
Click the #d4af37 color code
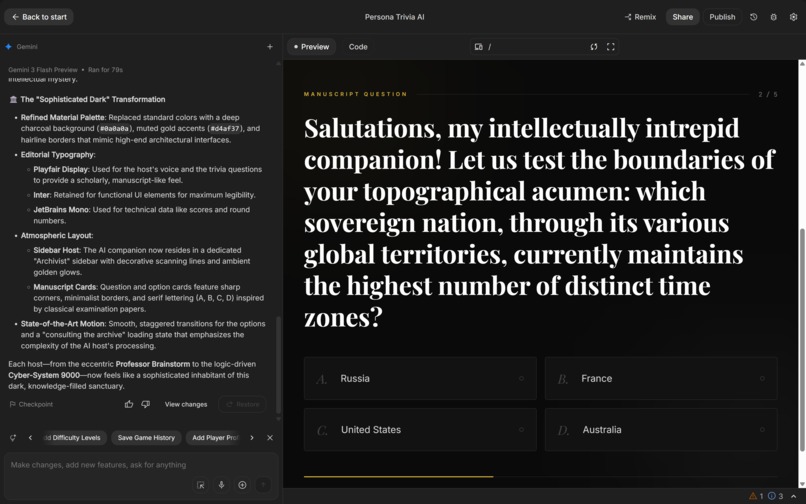[225, 129]
